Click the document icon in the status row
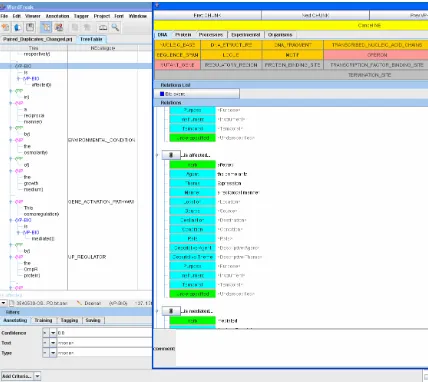 click(12, 303)
